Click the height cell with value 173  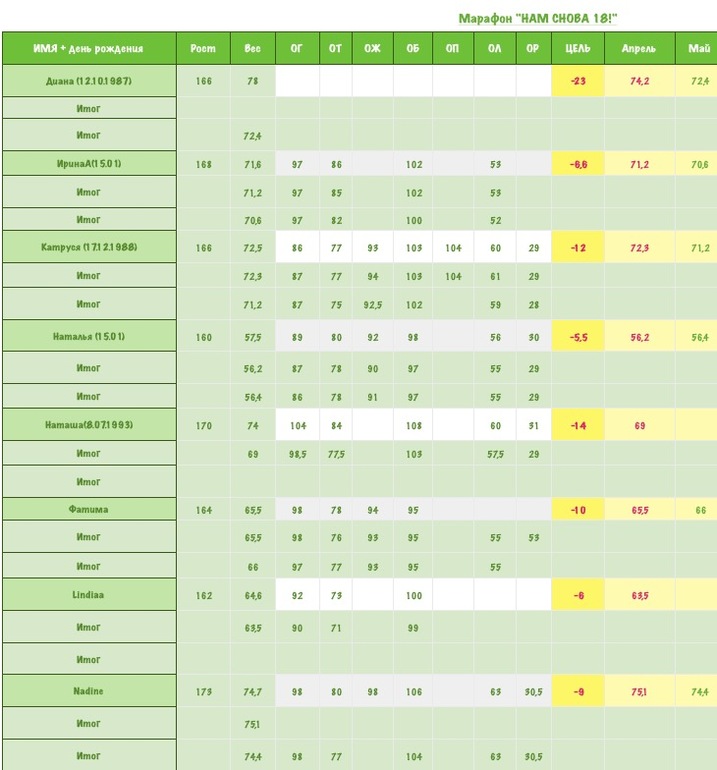(x=203, y=691)
